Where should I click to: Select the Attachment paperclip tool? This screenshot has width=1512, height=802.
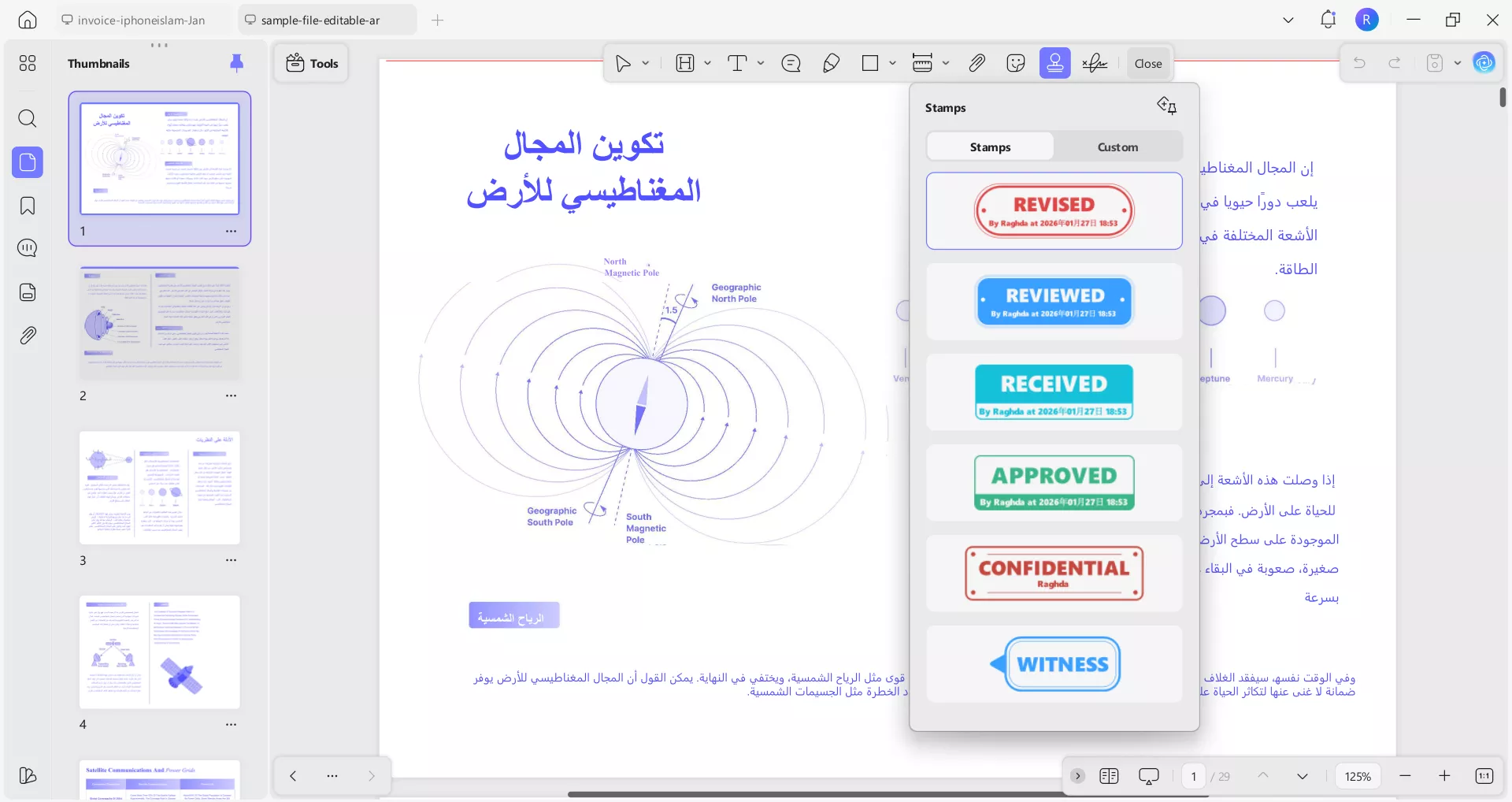click(976, 62)
